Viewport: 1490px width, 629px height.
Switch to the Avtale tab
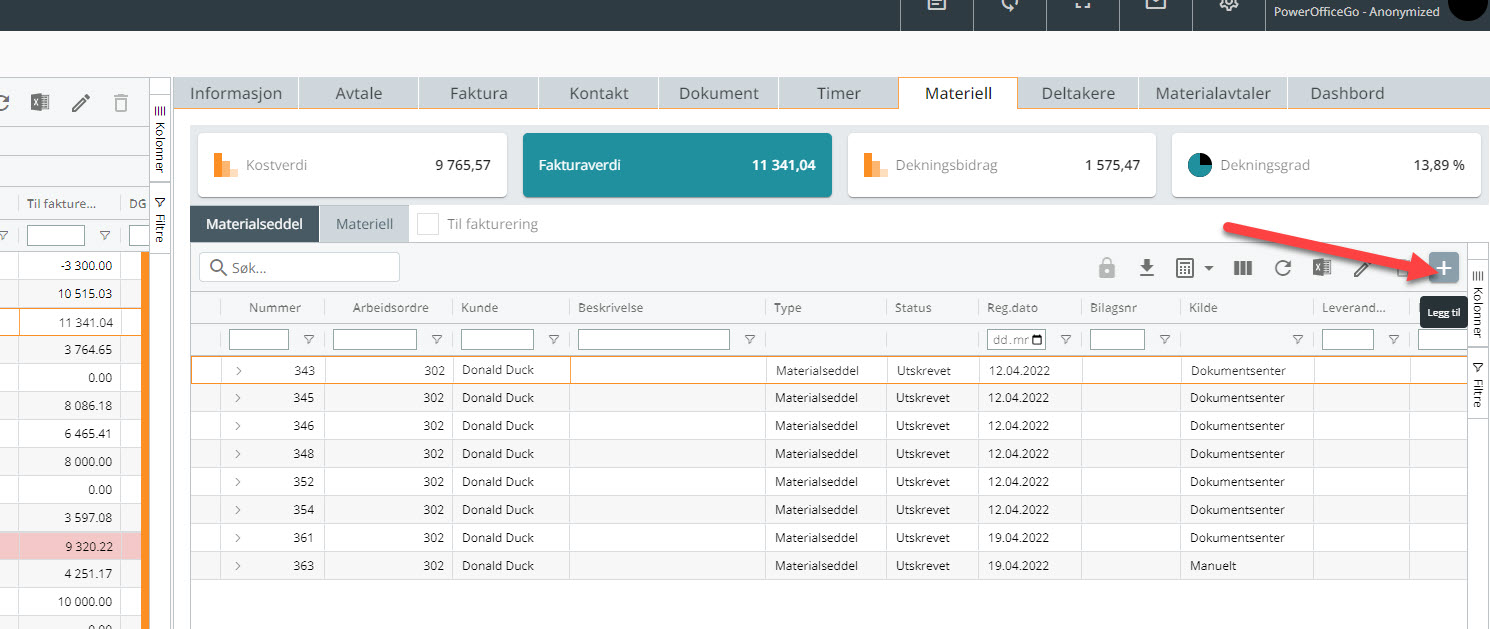tap(358, 93)
